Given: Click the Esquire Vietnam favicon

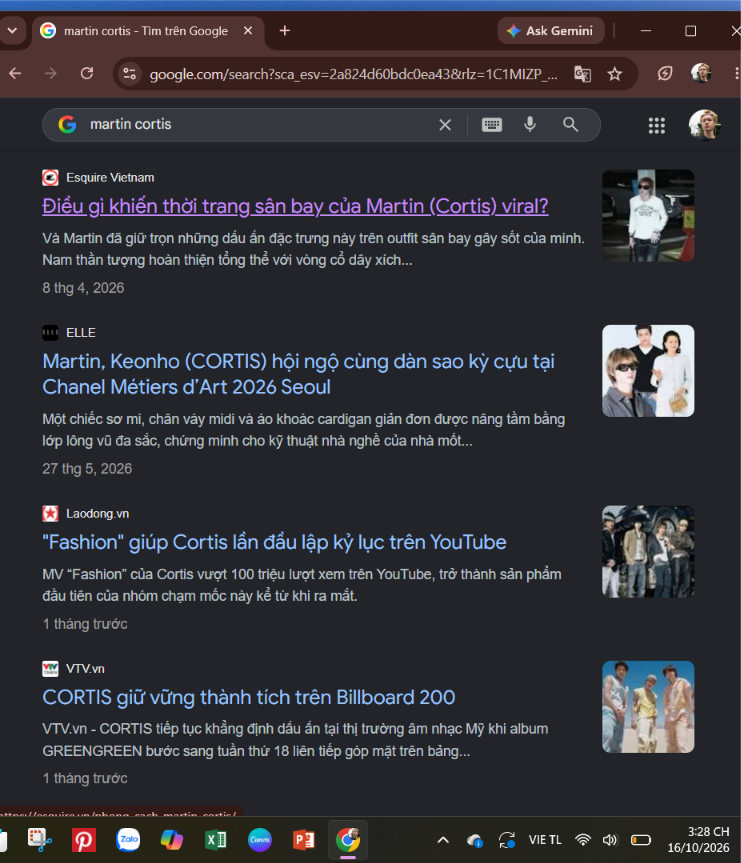Looking at the screenshot, I should click(51, 178).
